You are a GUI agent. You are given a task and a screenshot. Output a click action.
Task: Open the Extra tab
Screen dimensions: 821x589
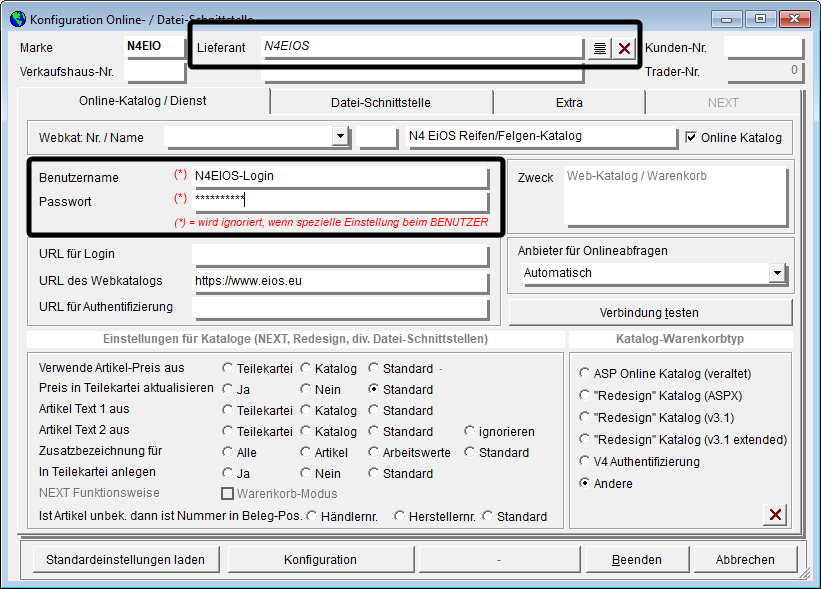point(569,103)
